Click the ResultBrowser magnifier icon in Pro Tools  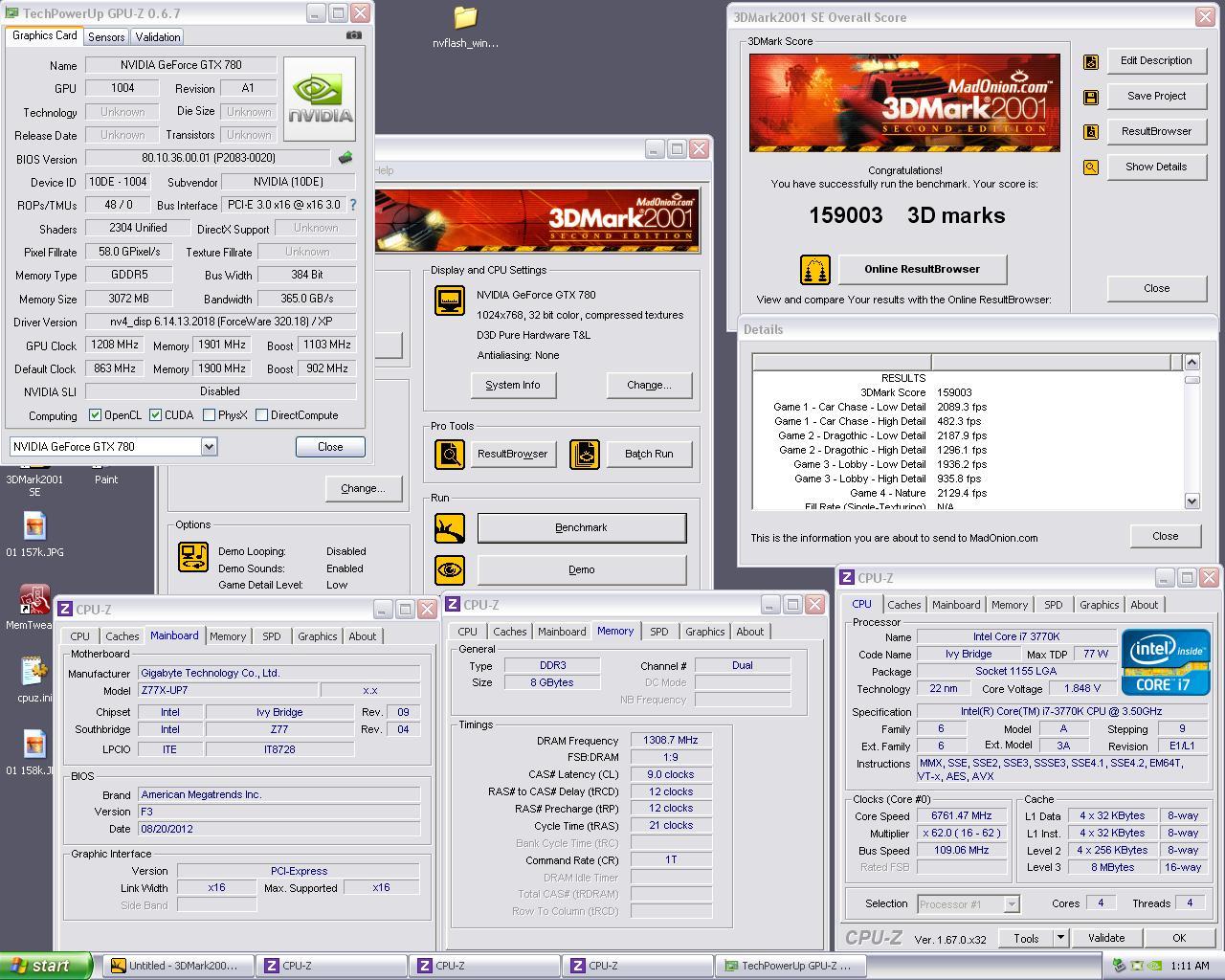[x=450, y=454]
